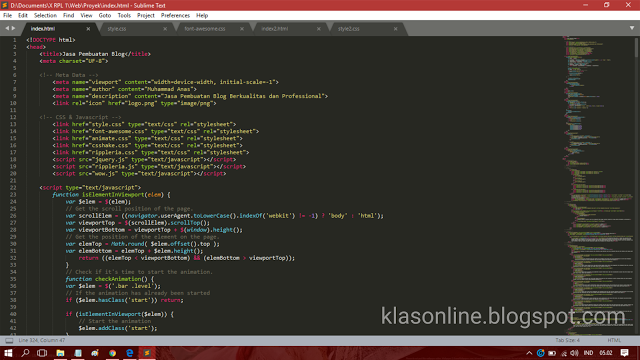Open Microsoft Edge from taskbar
640x360 pixels.
130,353
